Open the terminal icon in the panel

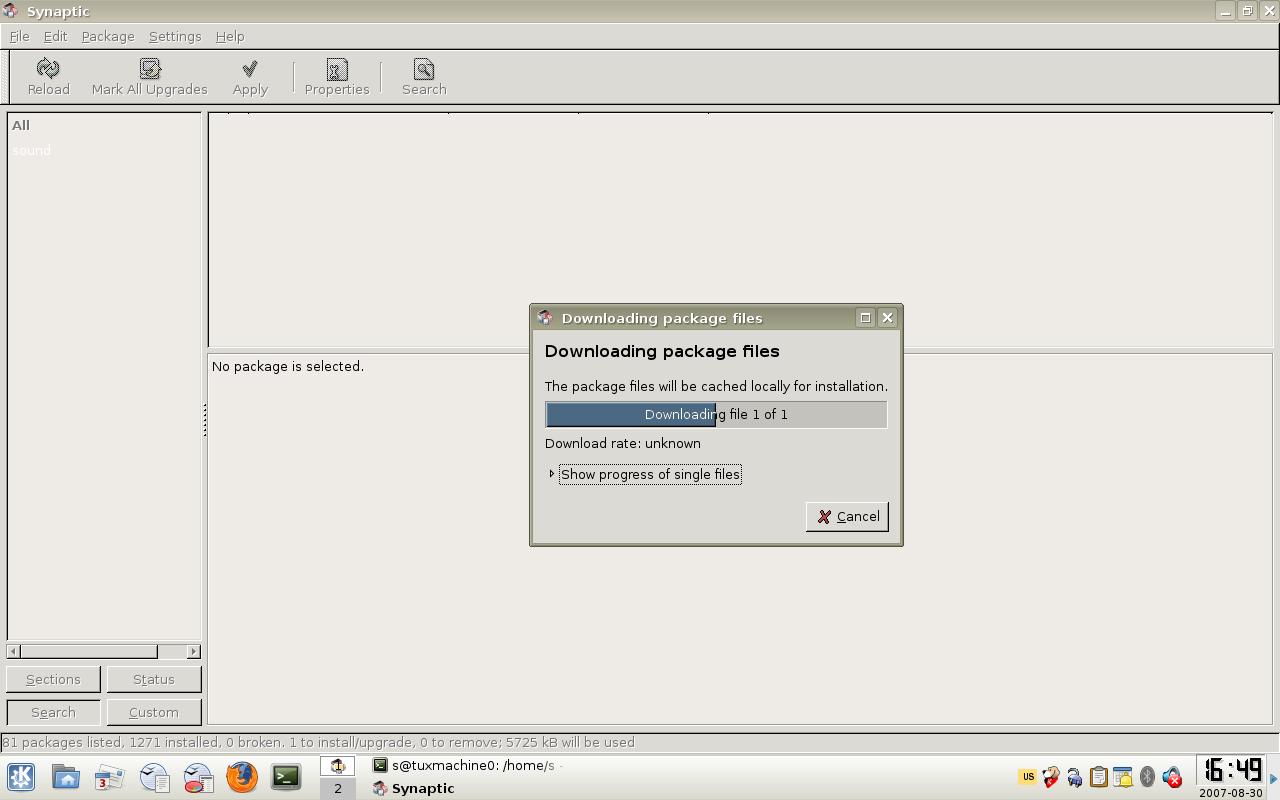[286, 777]
